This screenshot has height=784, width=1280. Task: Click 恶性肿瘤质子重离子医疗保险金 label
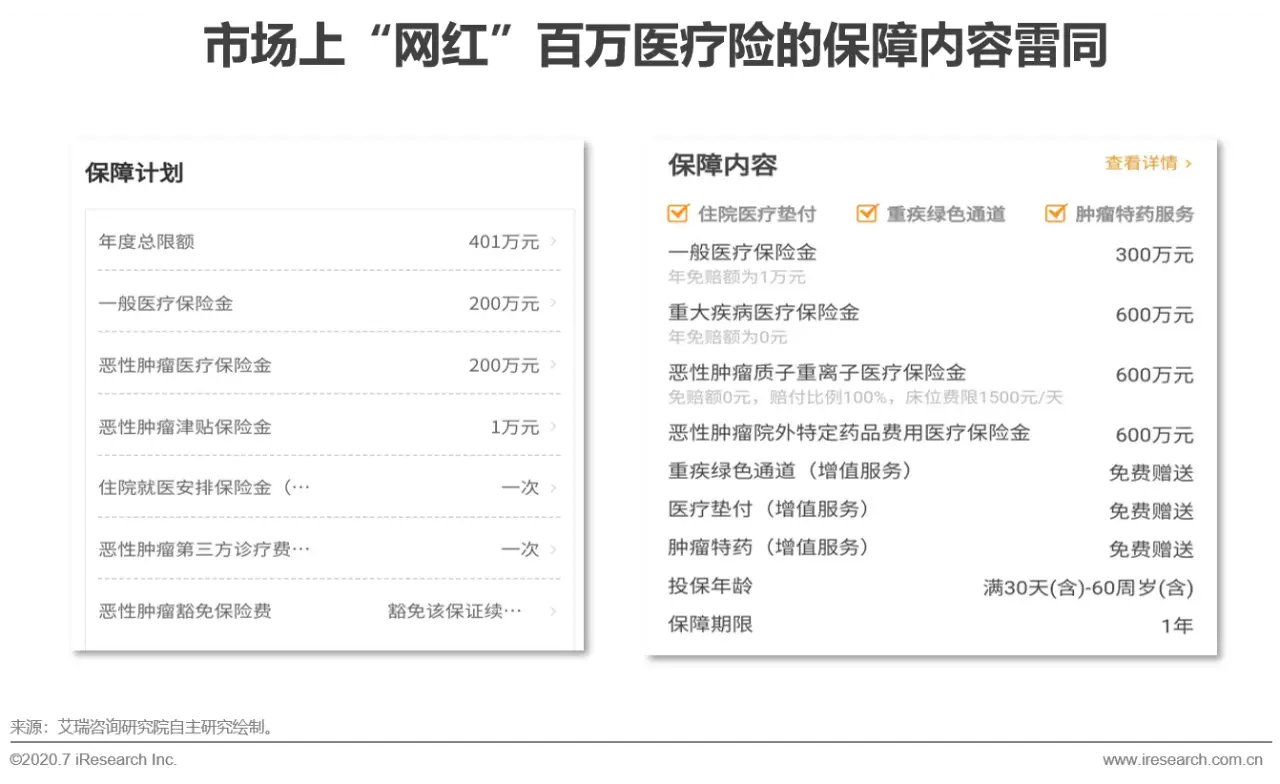coord(817,373)
